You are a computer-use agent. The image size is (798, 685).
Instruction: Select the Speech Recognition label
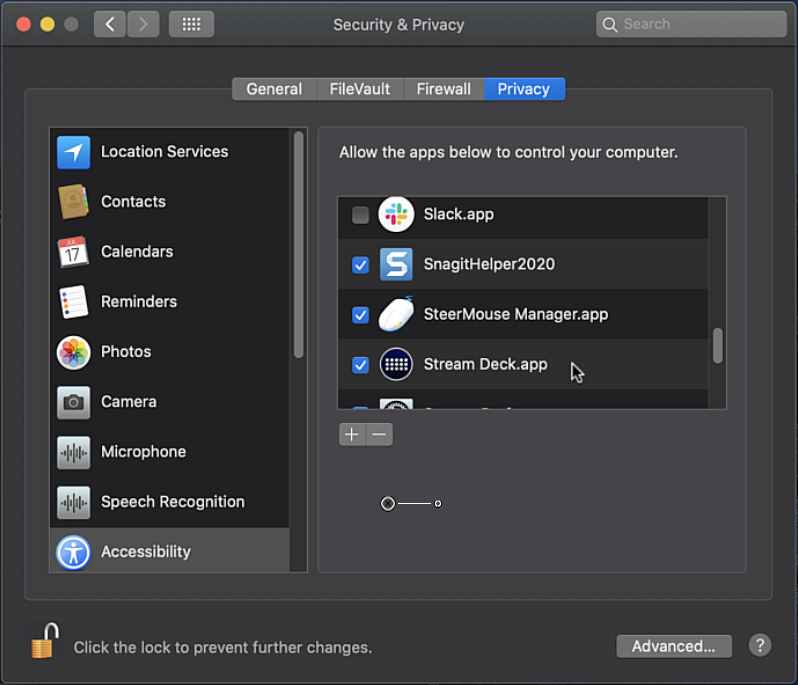pyautogui.click(x=173, y=502)
